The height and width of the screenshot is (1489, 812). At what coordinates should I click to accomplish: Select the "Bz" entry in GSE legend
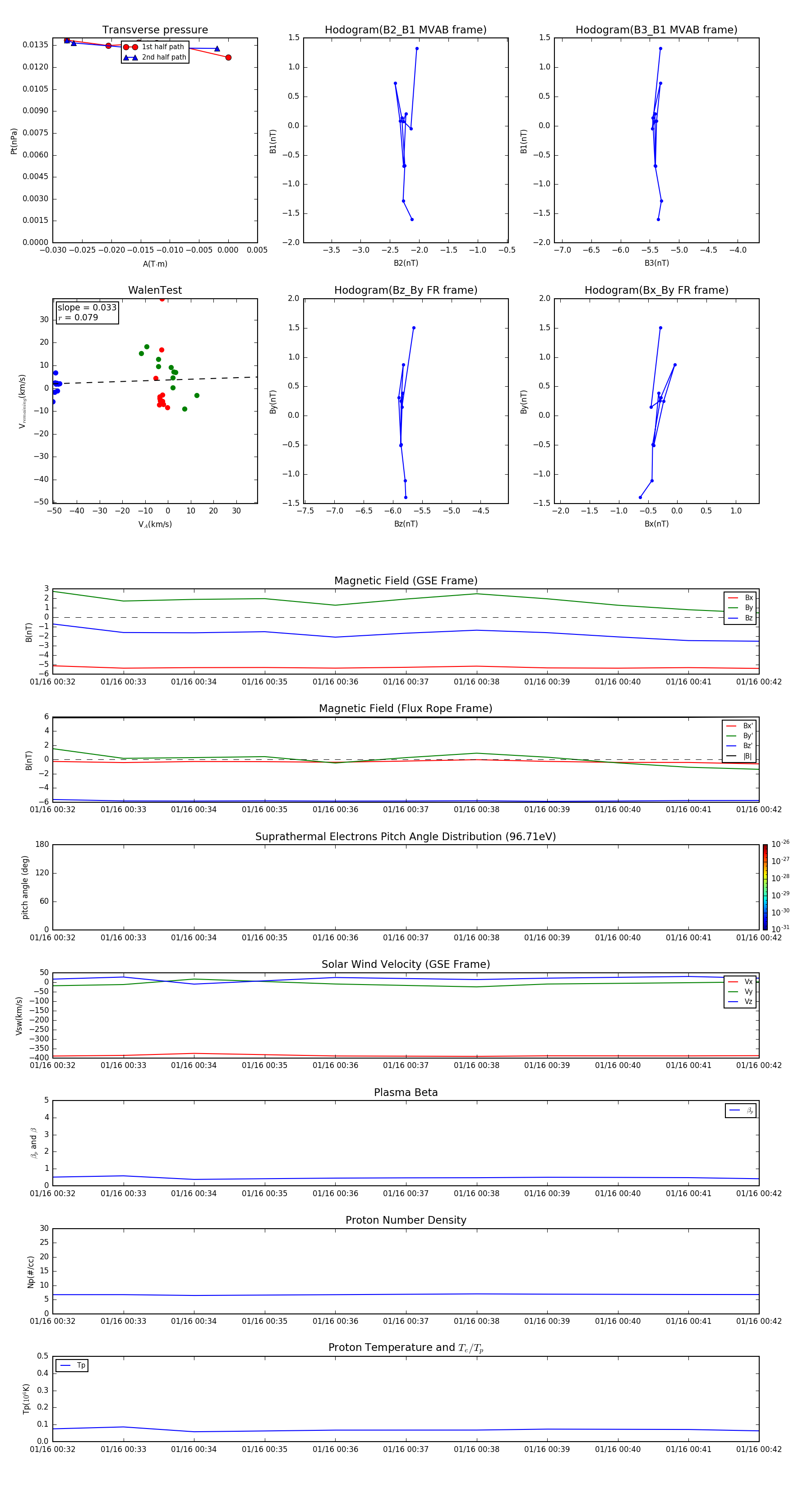(740, 618)
